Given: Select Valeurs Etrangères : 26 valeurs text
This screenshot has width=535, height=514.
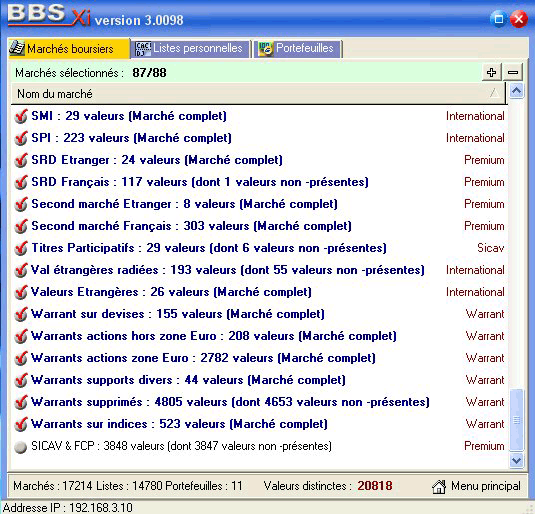Looking at the screenshot, I should [171, 292].
